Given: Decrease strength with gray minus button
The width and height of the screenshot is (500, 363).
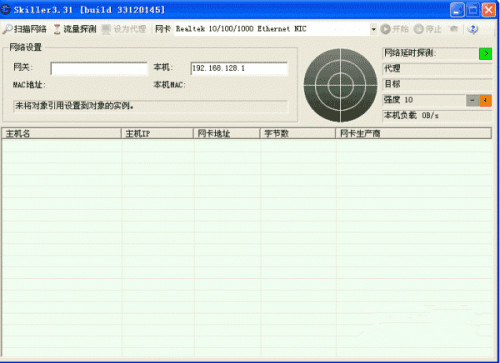Looking at the screenshot, I should pos(472,100).
